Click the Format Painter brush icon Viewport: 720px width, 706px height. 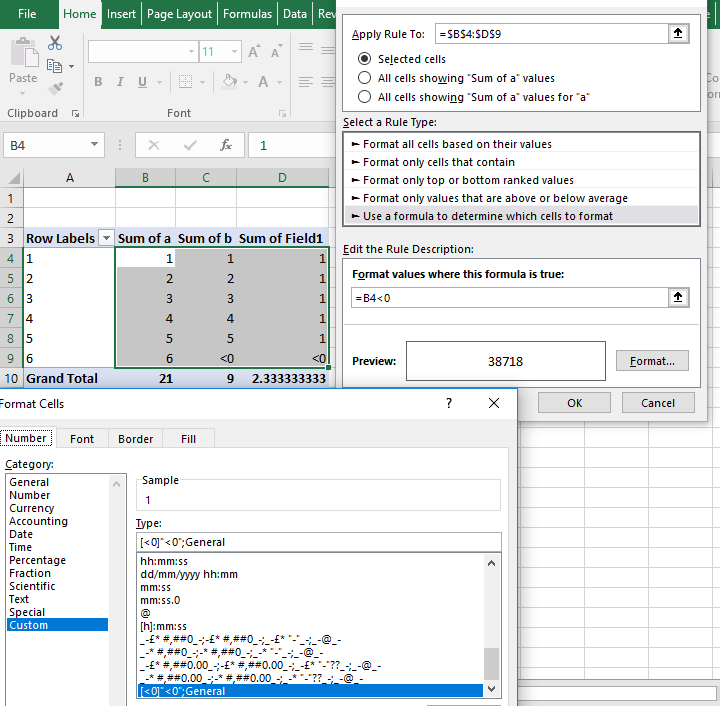(55, 88)
